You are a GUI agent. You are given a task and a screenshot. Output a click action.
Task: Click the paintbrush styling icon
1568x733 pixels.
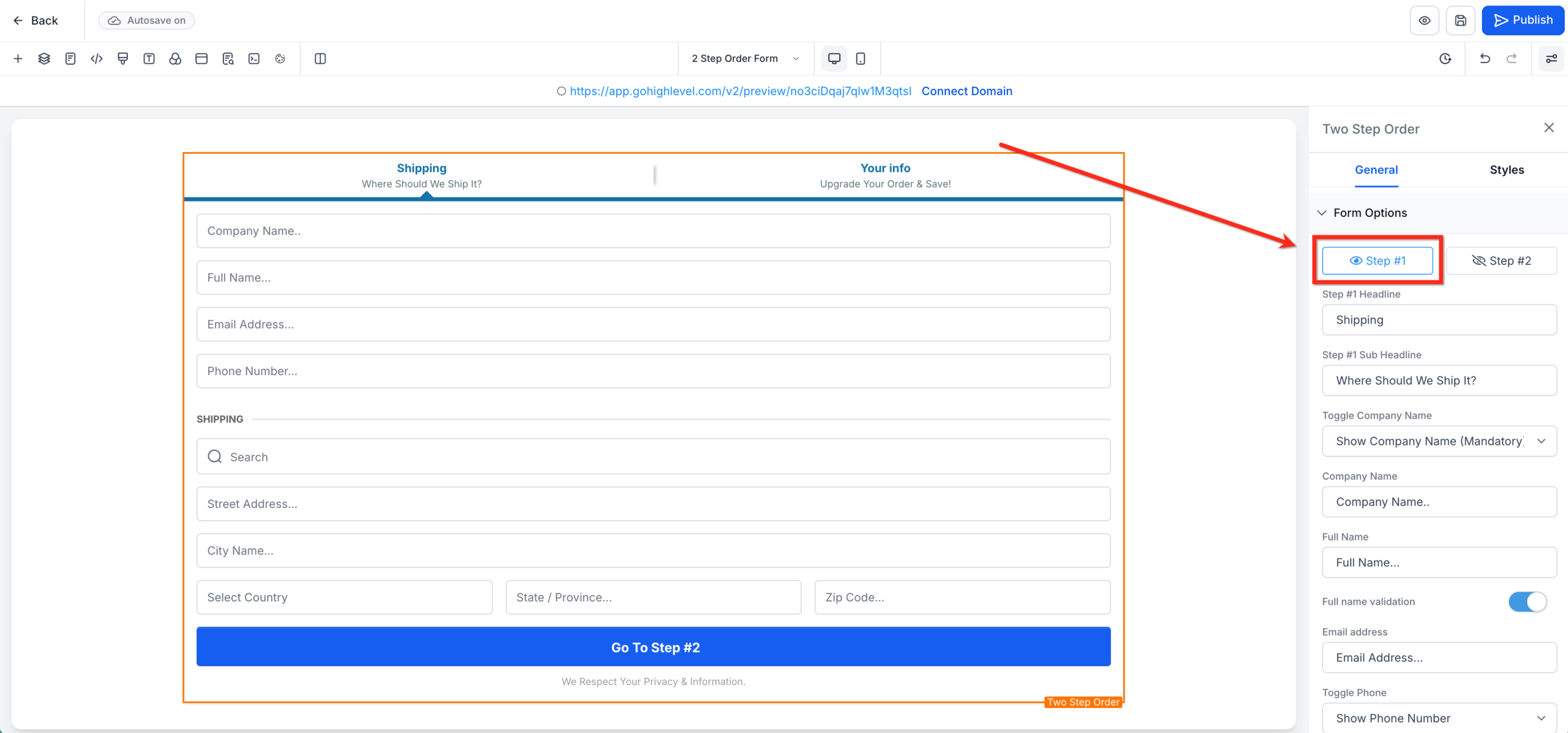pos(123,58)
